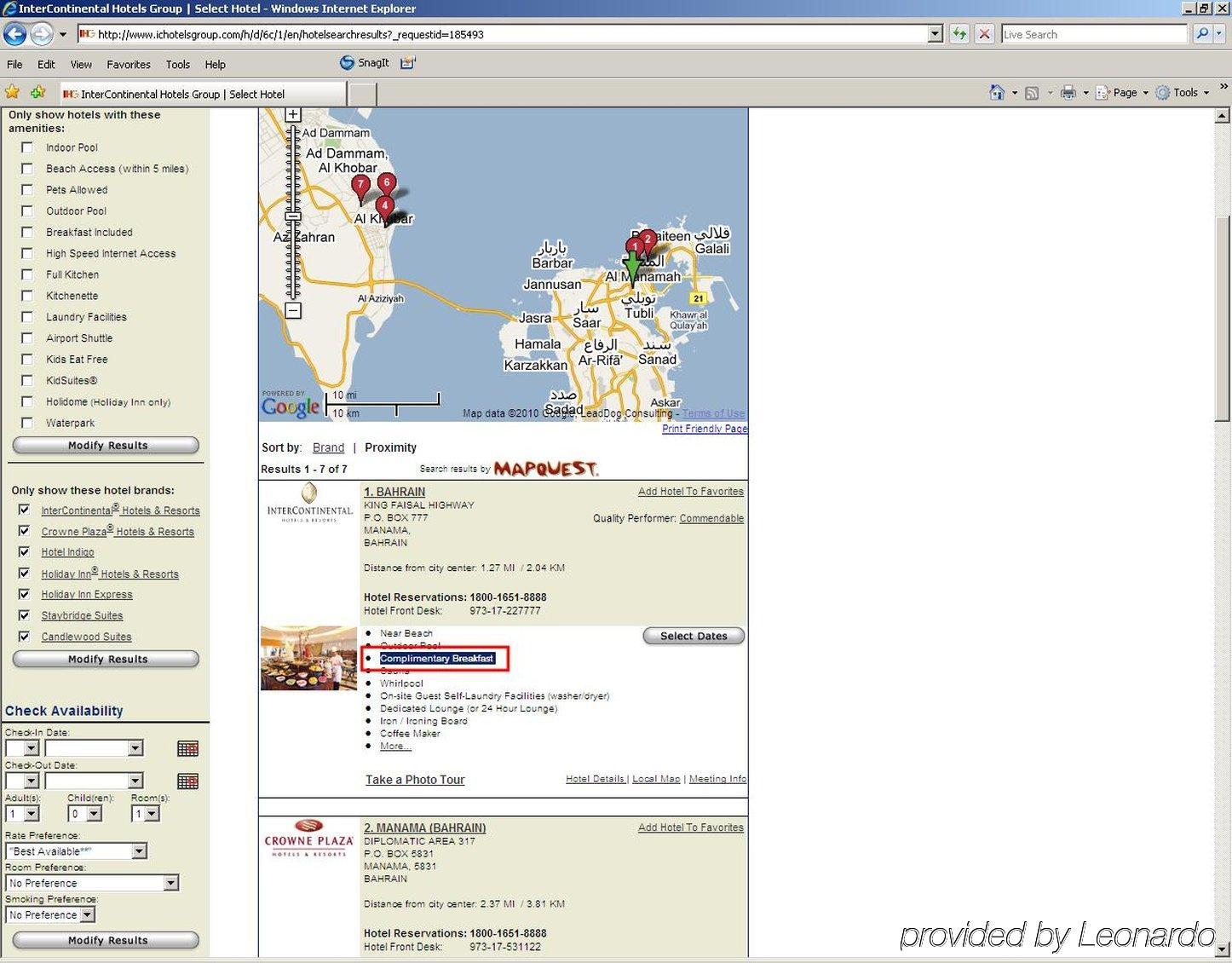Click the Take a Photo Tour link
This screenshot has width=1232, height=963.
point(415,780)
